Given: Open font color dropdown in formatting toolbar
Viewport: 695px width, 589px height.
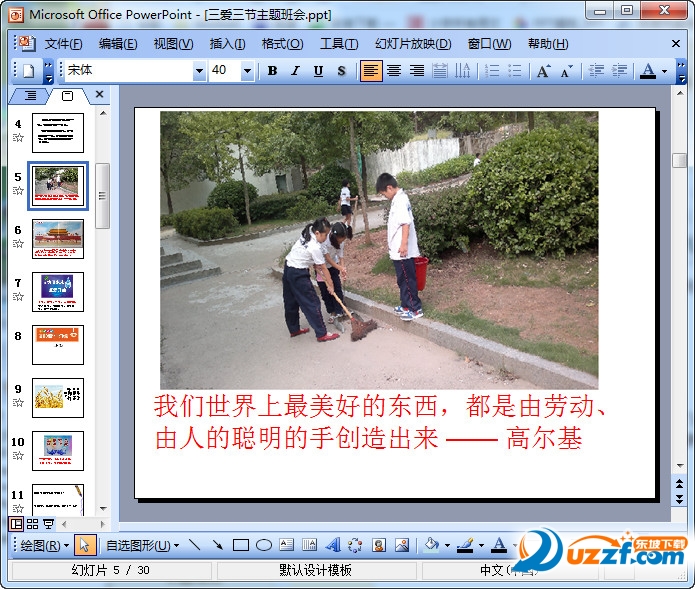Looking at the screenshot, I should (x=664, y=71).
